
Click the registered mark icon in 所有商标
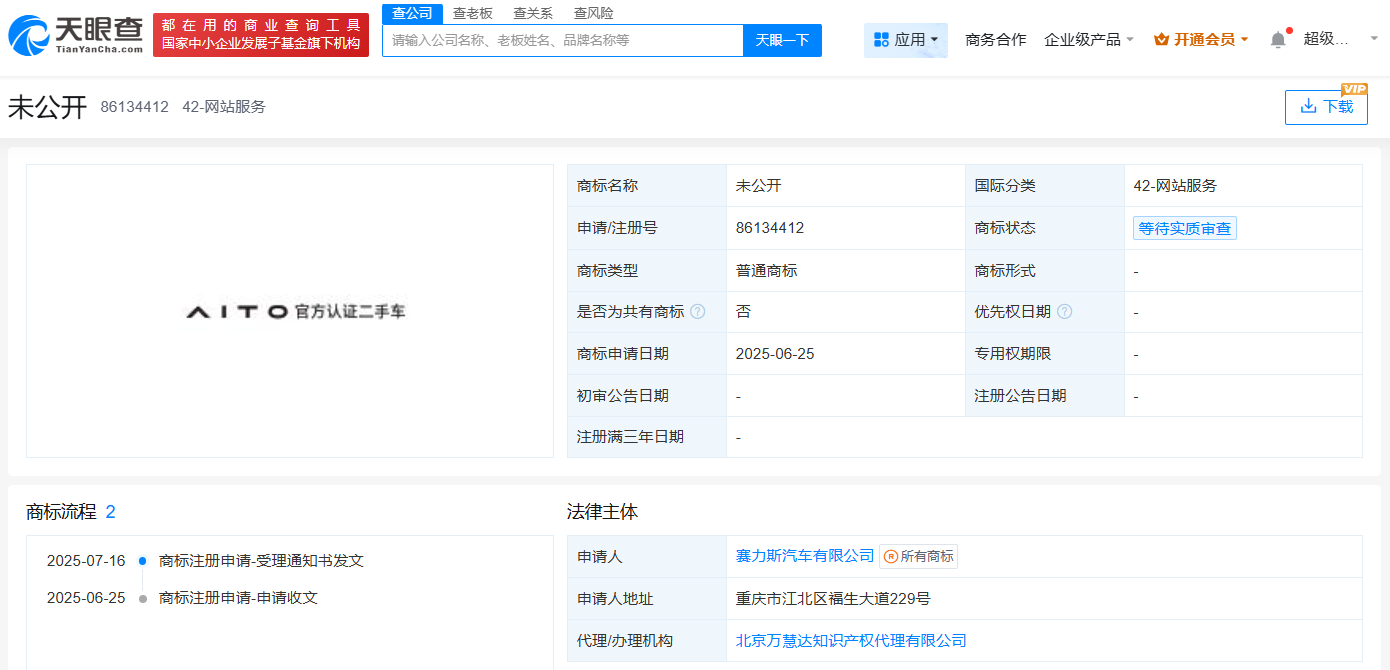[x=890, y=556]
